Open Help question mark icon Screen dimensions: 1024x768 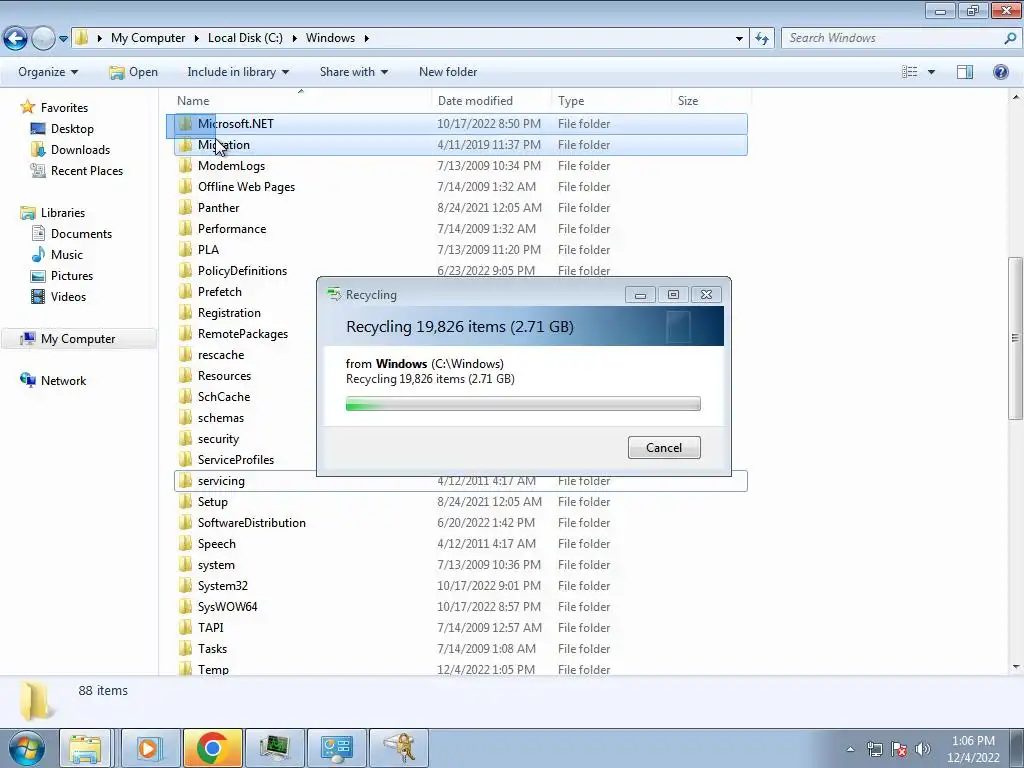point(1000,72)
